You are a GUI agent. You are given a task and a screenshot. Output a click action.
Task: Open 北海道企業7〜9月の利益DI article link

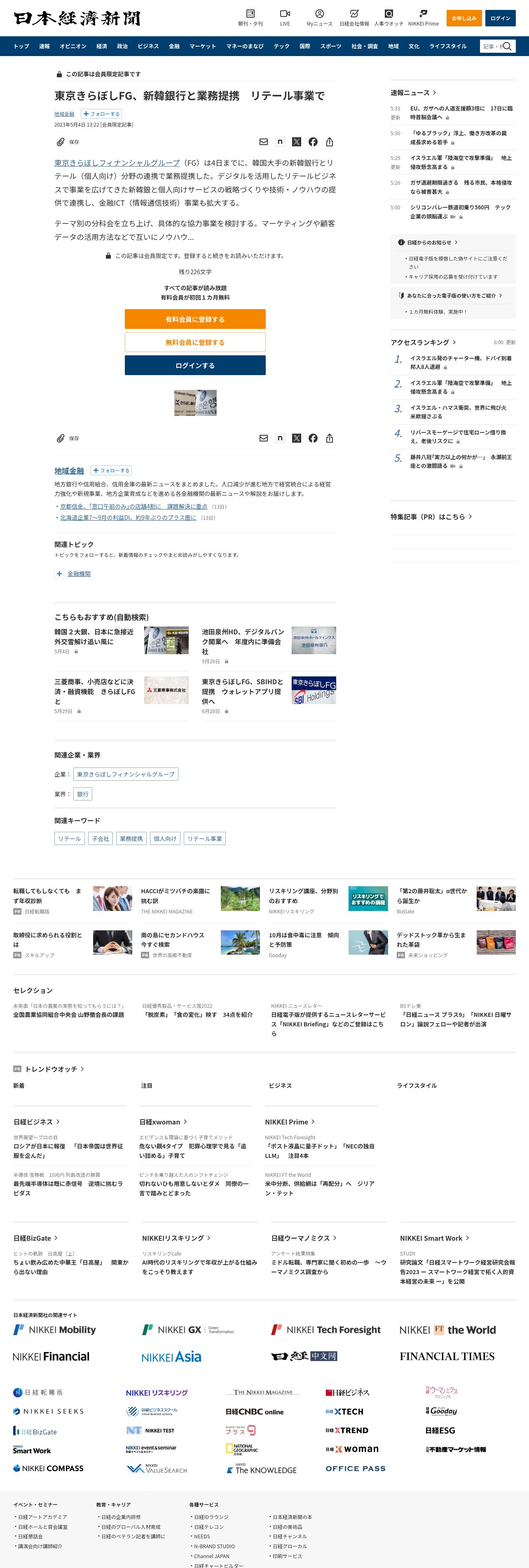tap(128, 517)
